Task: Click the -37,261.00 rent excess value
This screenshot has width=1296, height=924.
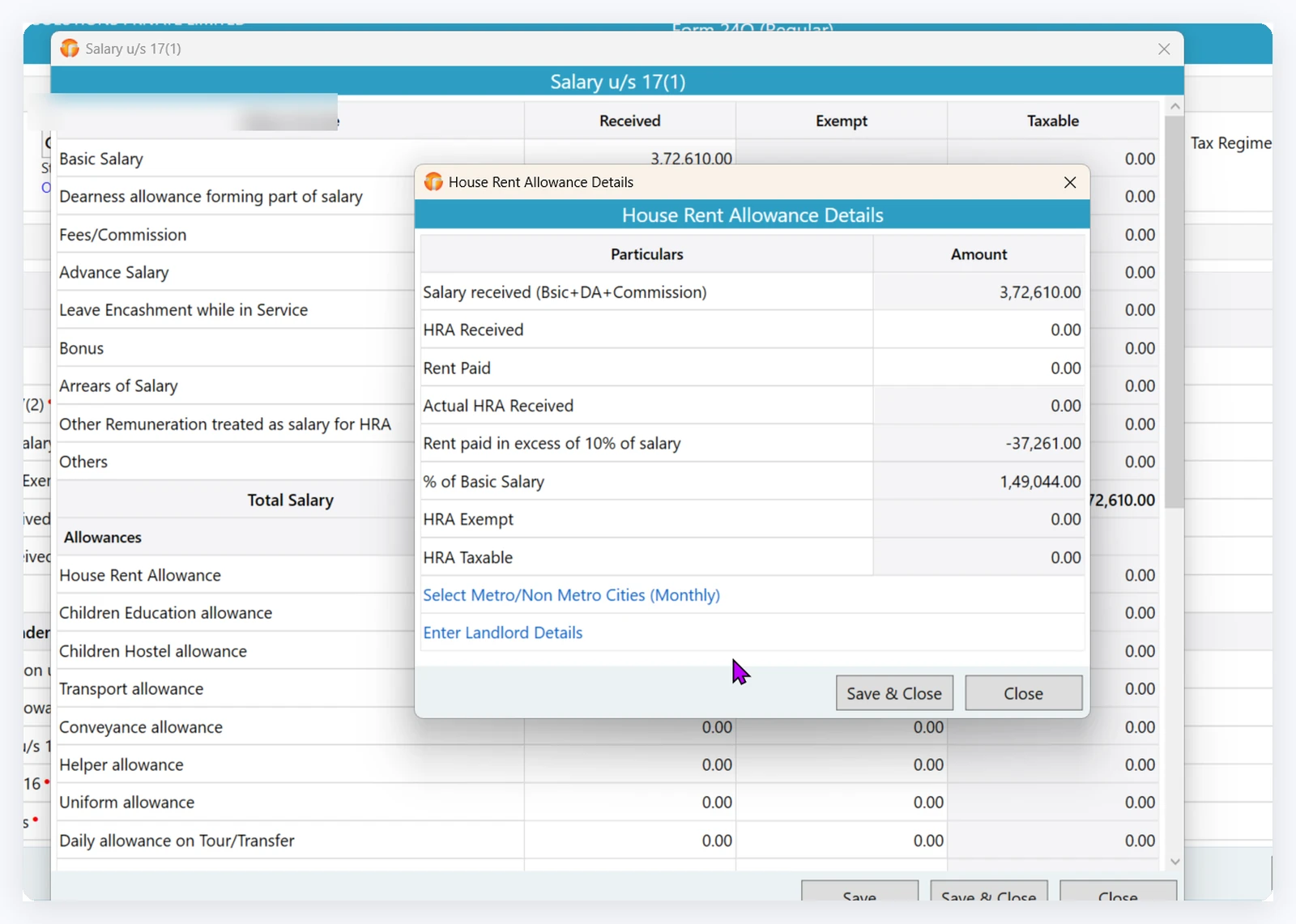Action: tap(1043, 444)
